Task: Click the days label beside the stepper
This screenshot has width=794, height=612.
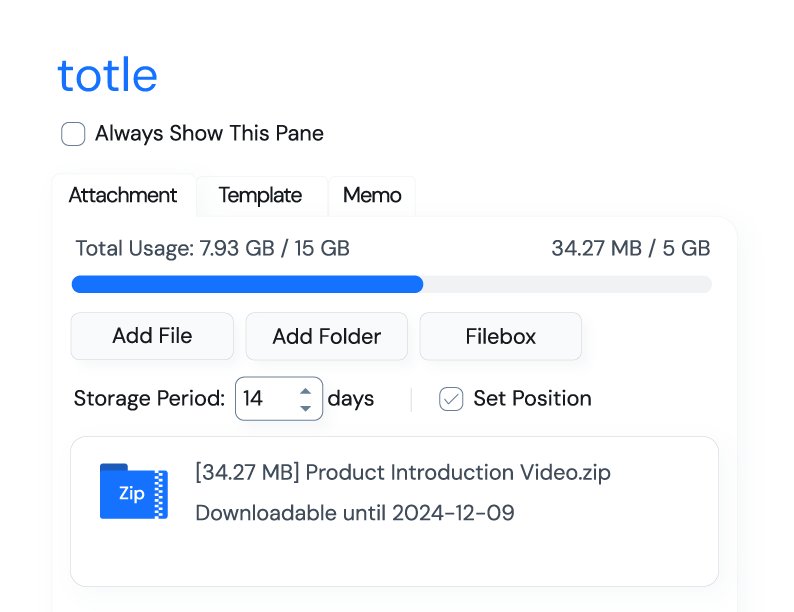Action: [351, 399]
